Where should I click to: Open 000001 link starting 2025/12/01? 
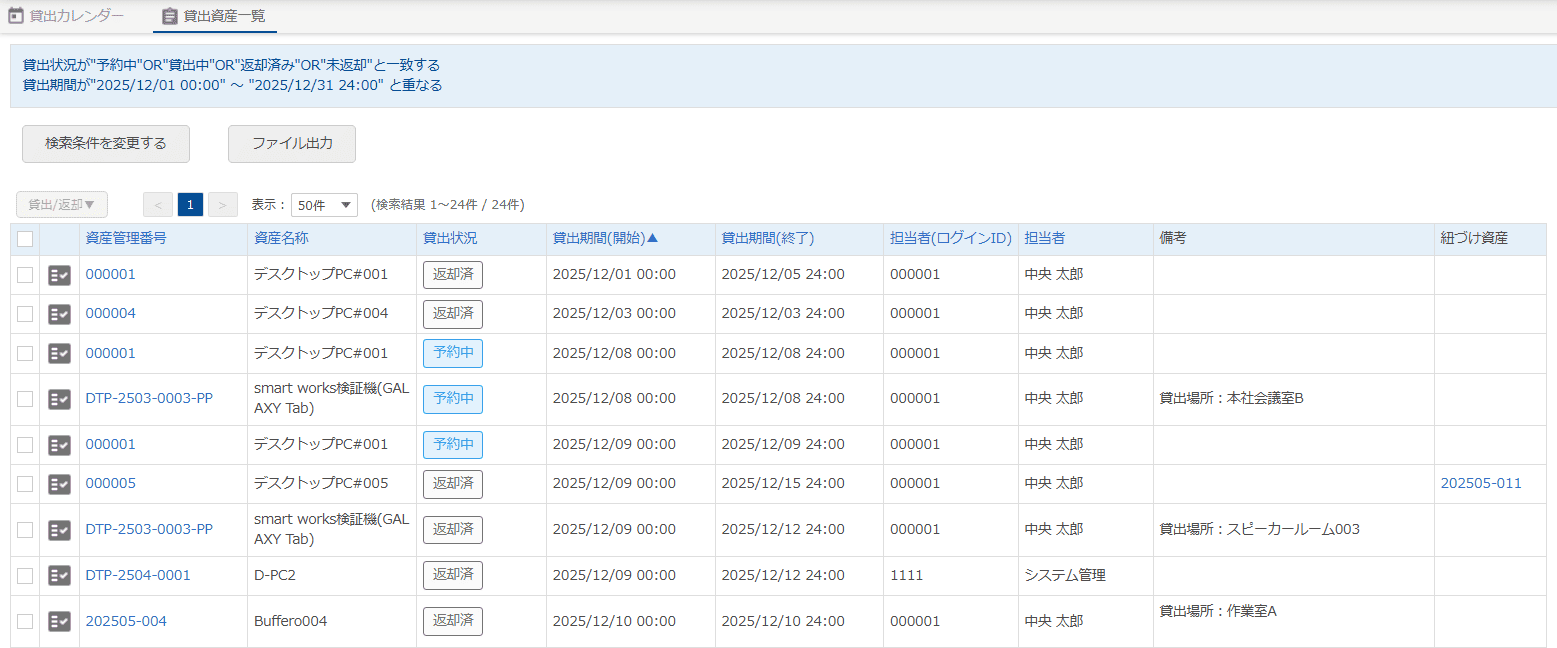pos(110,275)
